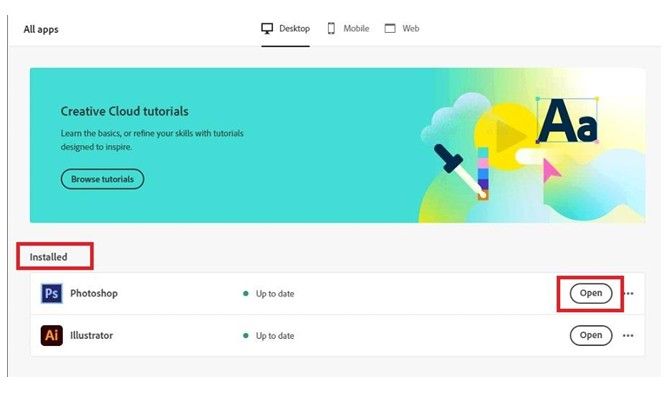The width and height of the screenshot is (671, 393).
Task: Click the Mobile phone icon
Action: tap(331, 29)
